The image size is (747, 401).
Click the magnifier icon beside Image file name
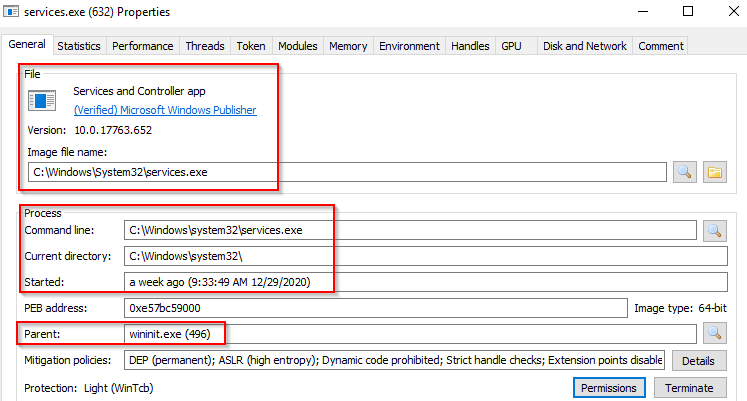[685, 172]
